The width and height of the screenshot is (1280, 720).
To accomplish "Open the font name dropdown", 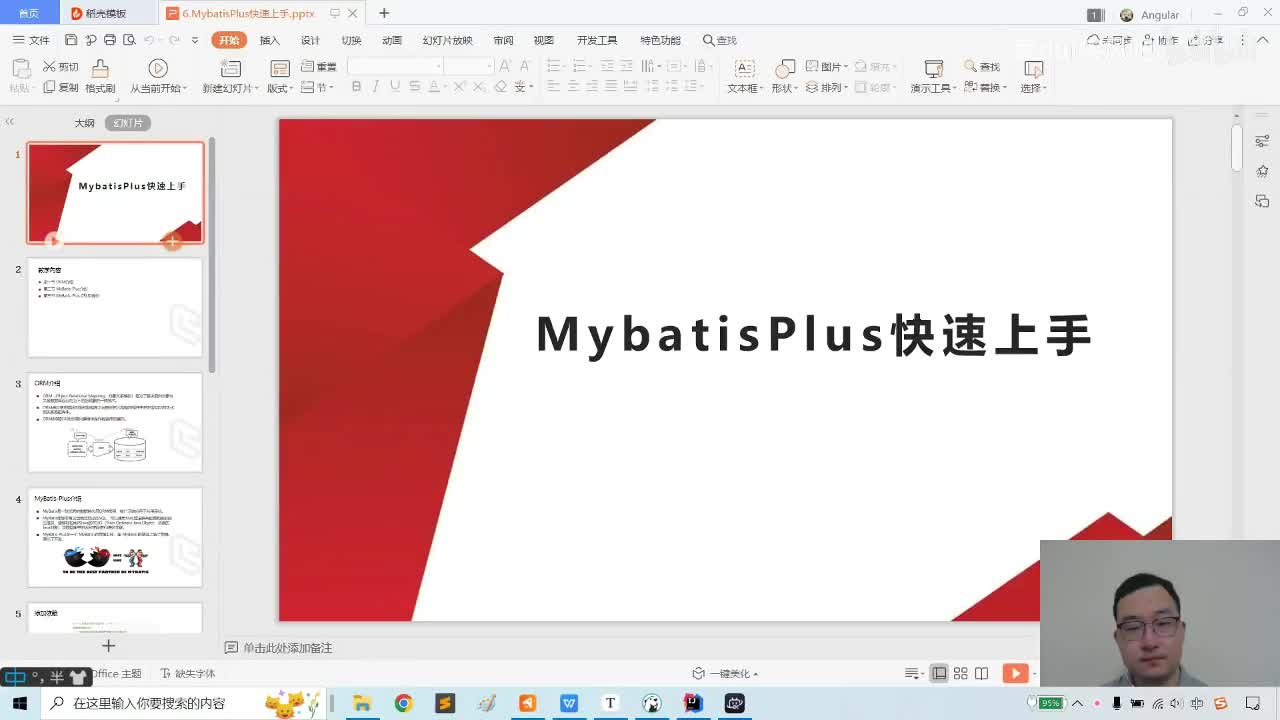I will (438, 66).
